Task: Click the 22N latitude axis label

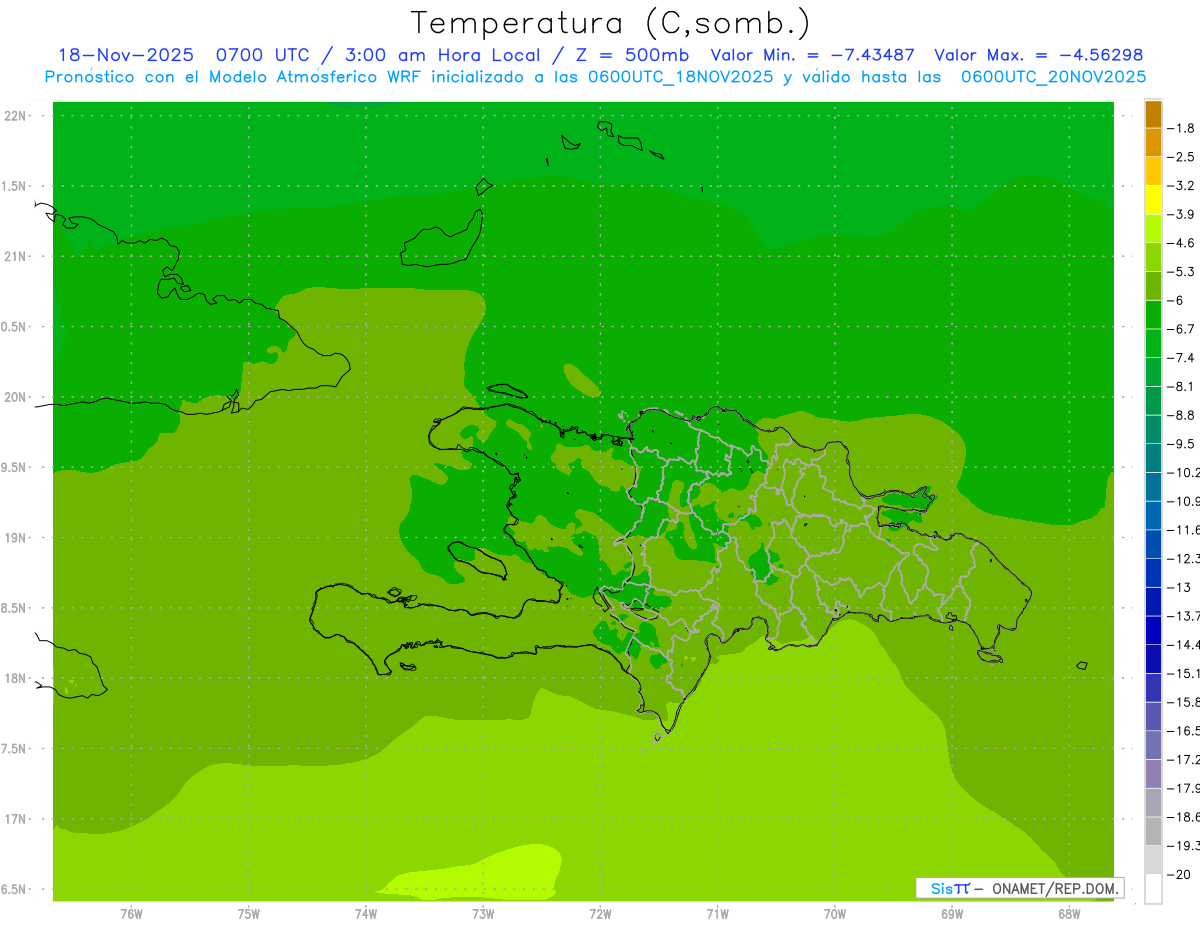Action: click(17, 116)
